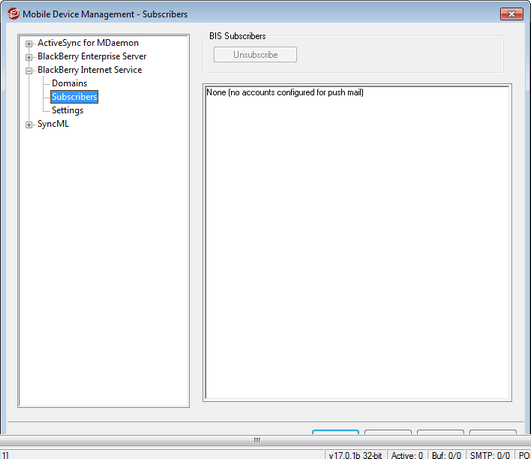The height and width of the screenshot is (459, 531).
Task: Click the MDaemon icon in the title bar
Action: pyautogui.click(x=14, y=14)
